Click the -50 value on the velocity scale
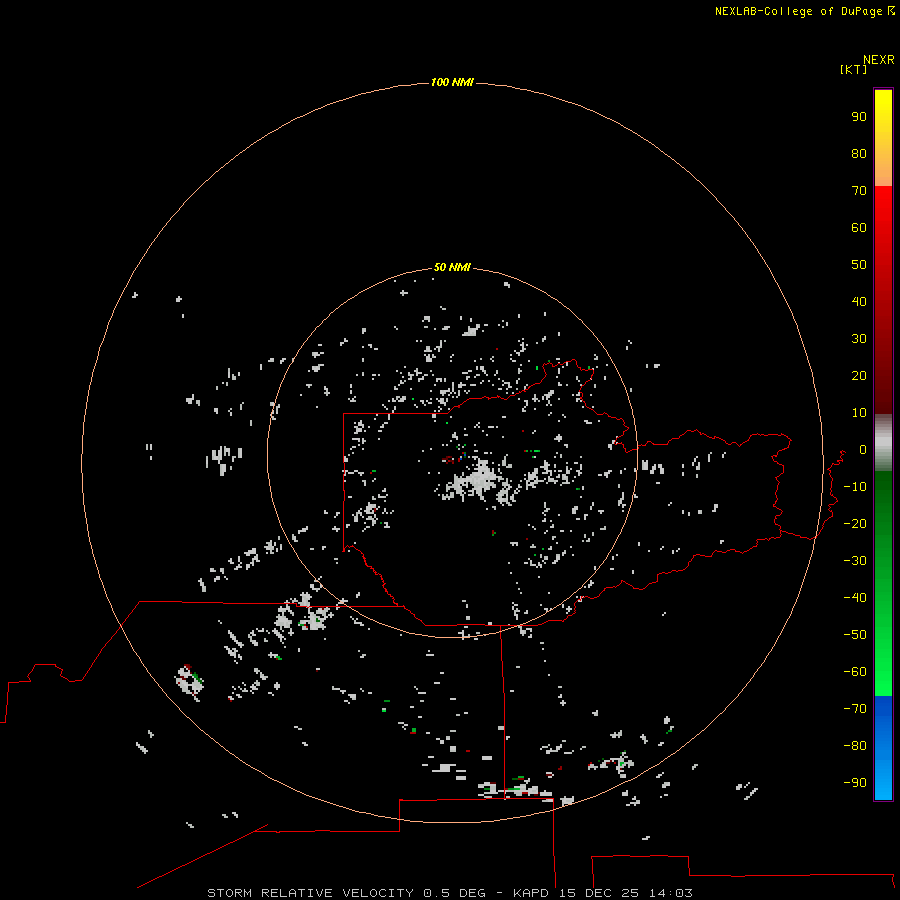This screenshot has height=900, width=900. [855, 634]
